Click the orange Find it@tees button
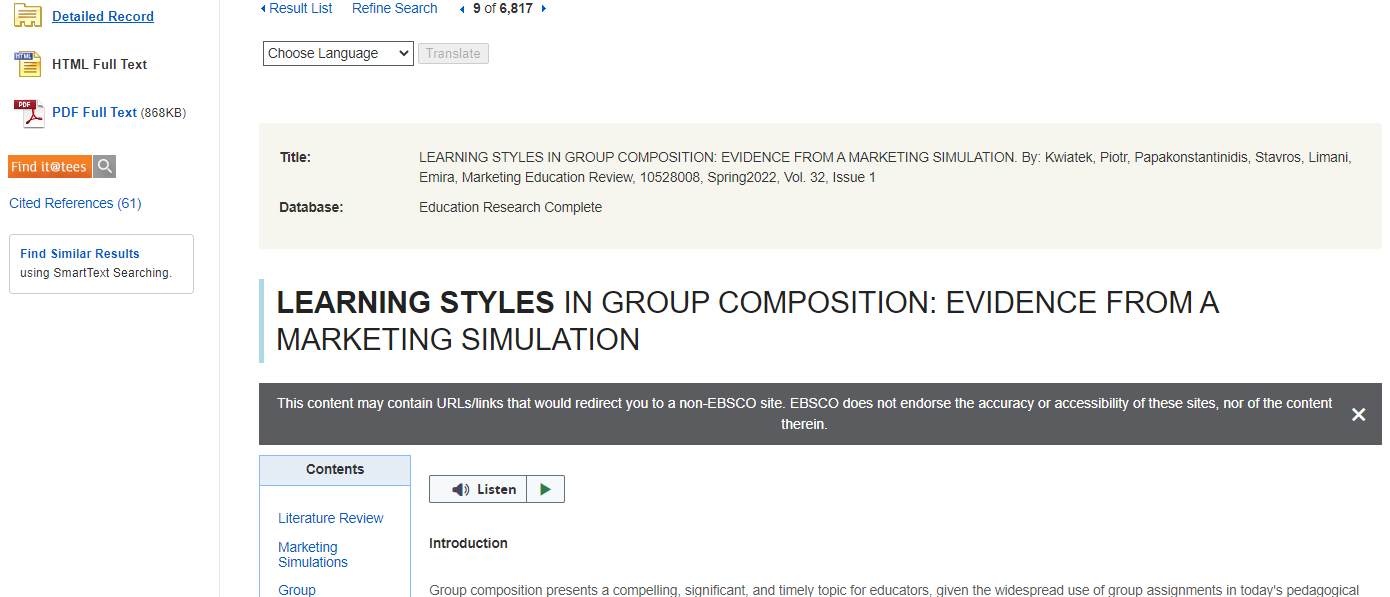 click(x=49, y=167)
